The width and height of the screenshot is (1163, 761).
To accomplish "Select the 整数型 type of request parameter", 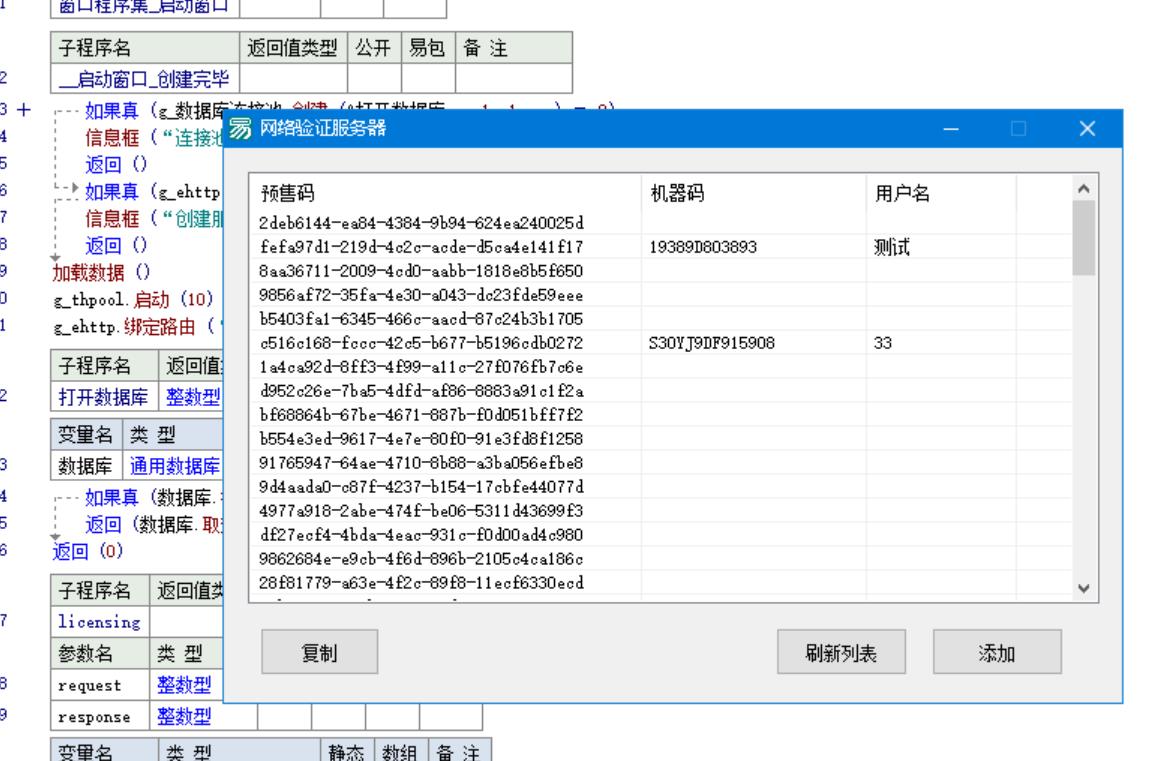I will pos(184,684).
